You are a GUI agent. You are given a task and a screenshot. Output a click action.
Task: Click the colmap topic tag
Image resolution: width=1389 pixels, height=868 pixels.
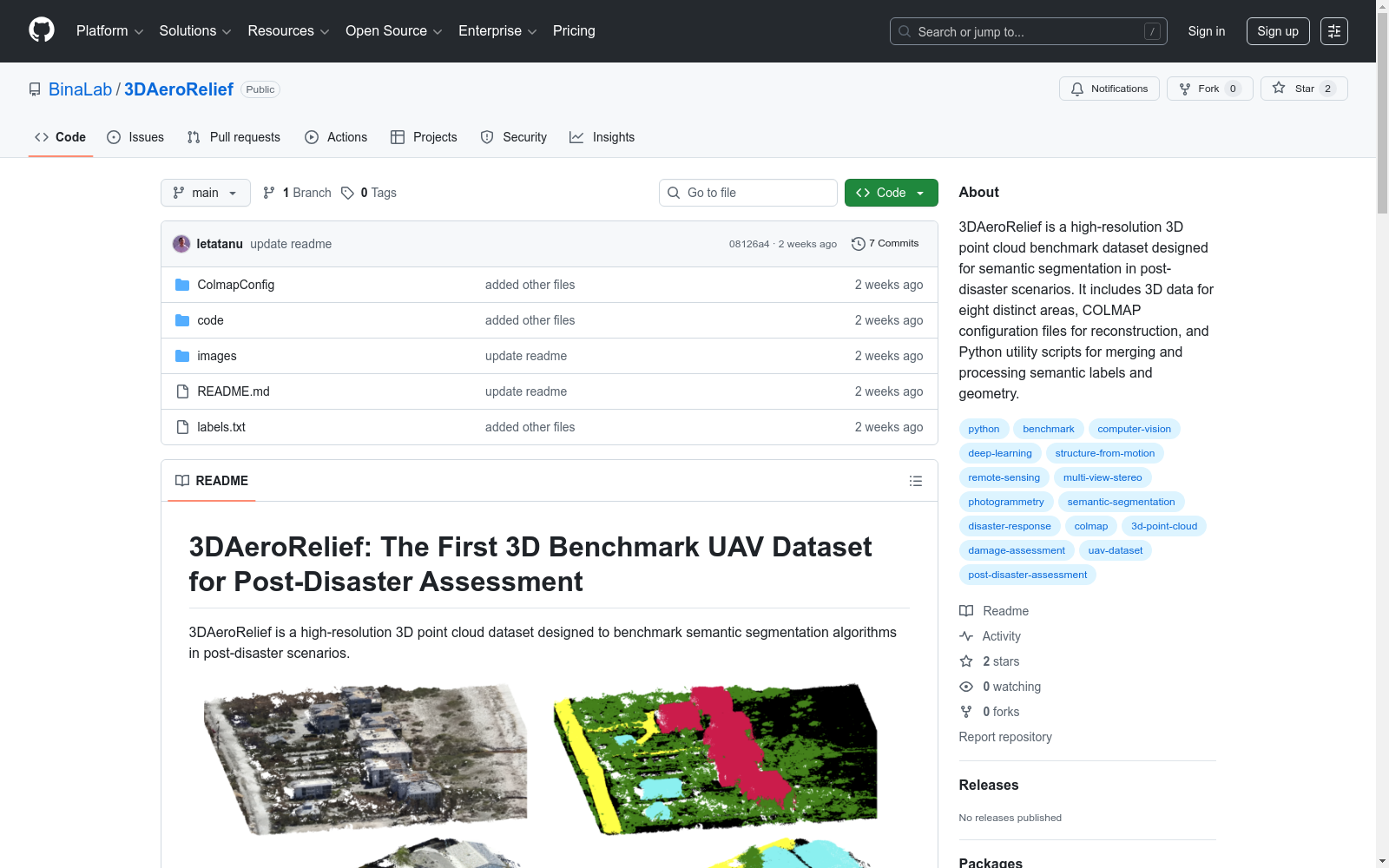click(x=1091, y=526)
